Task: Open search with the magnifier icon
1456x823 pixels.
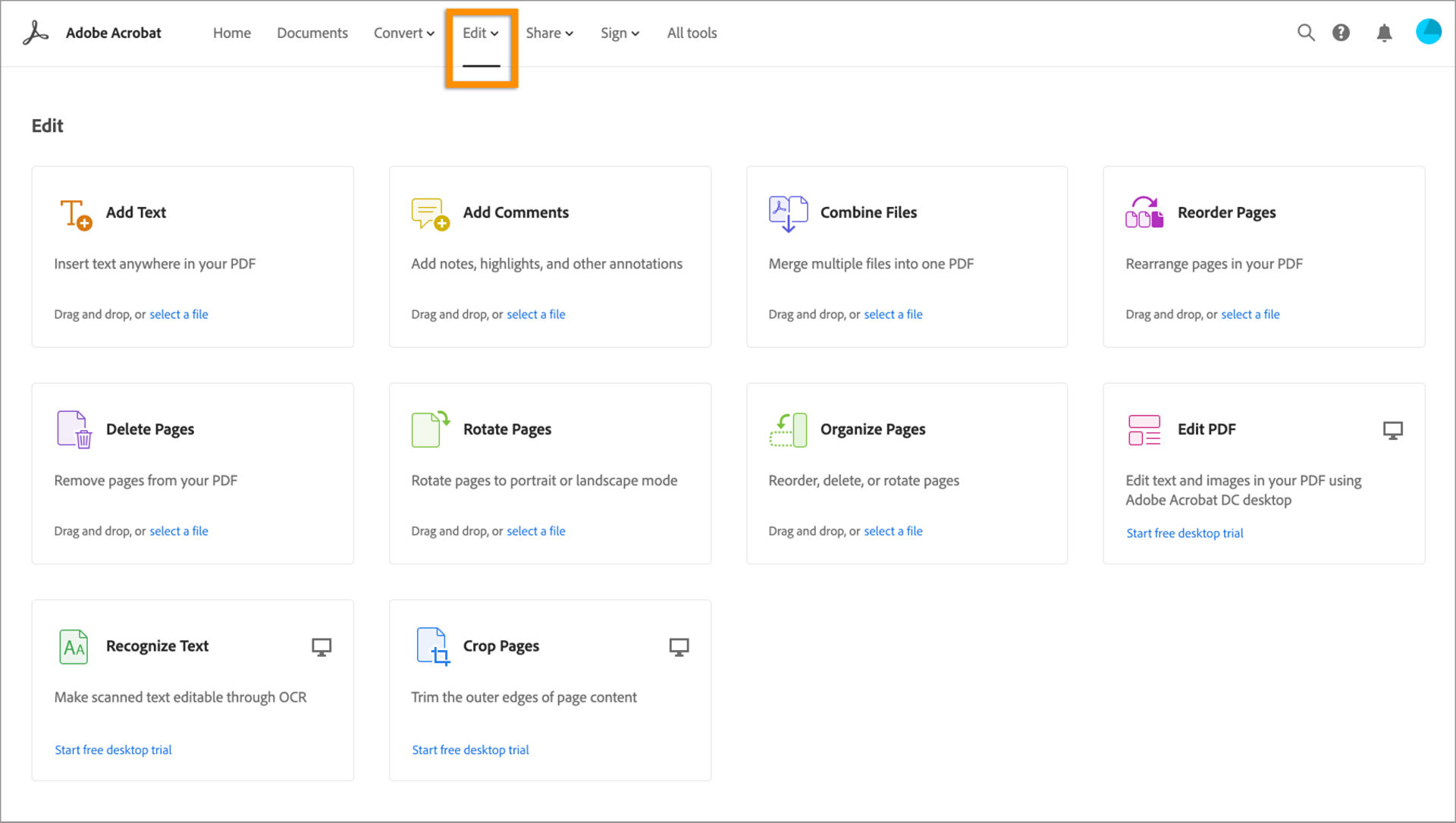Action: pyautogui.click(x=1305, y=33)
